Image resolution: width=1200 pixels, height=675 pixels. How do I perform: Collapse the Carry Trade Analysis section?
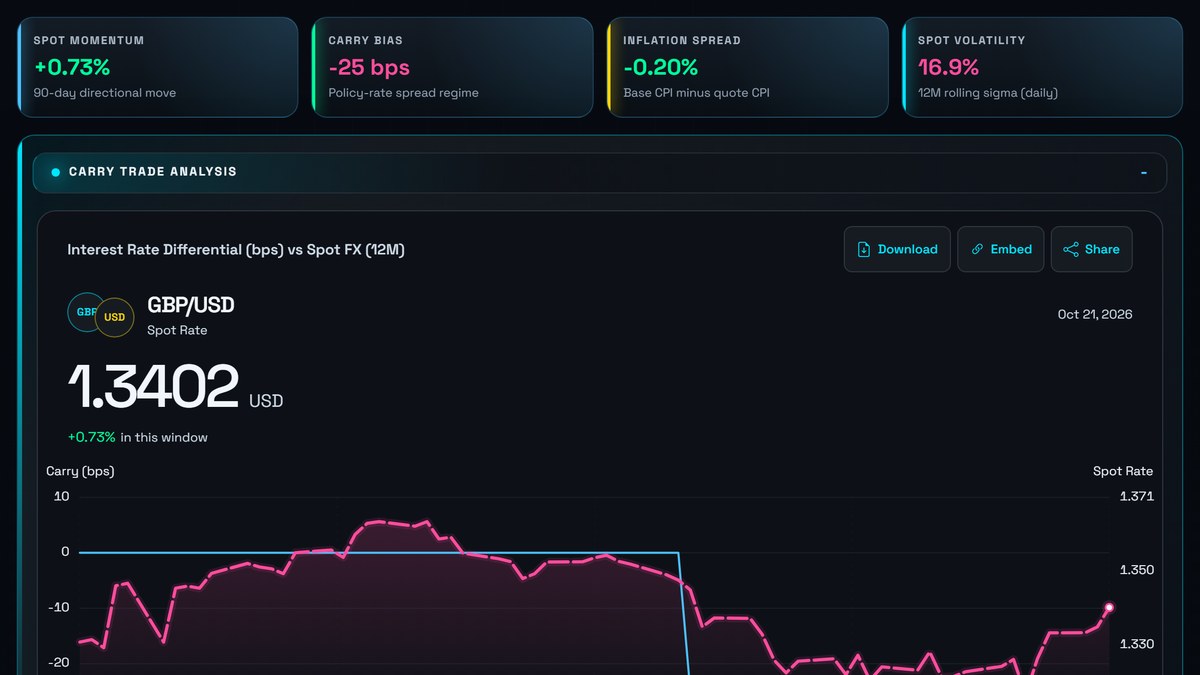click(x=1144, y=172)
